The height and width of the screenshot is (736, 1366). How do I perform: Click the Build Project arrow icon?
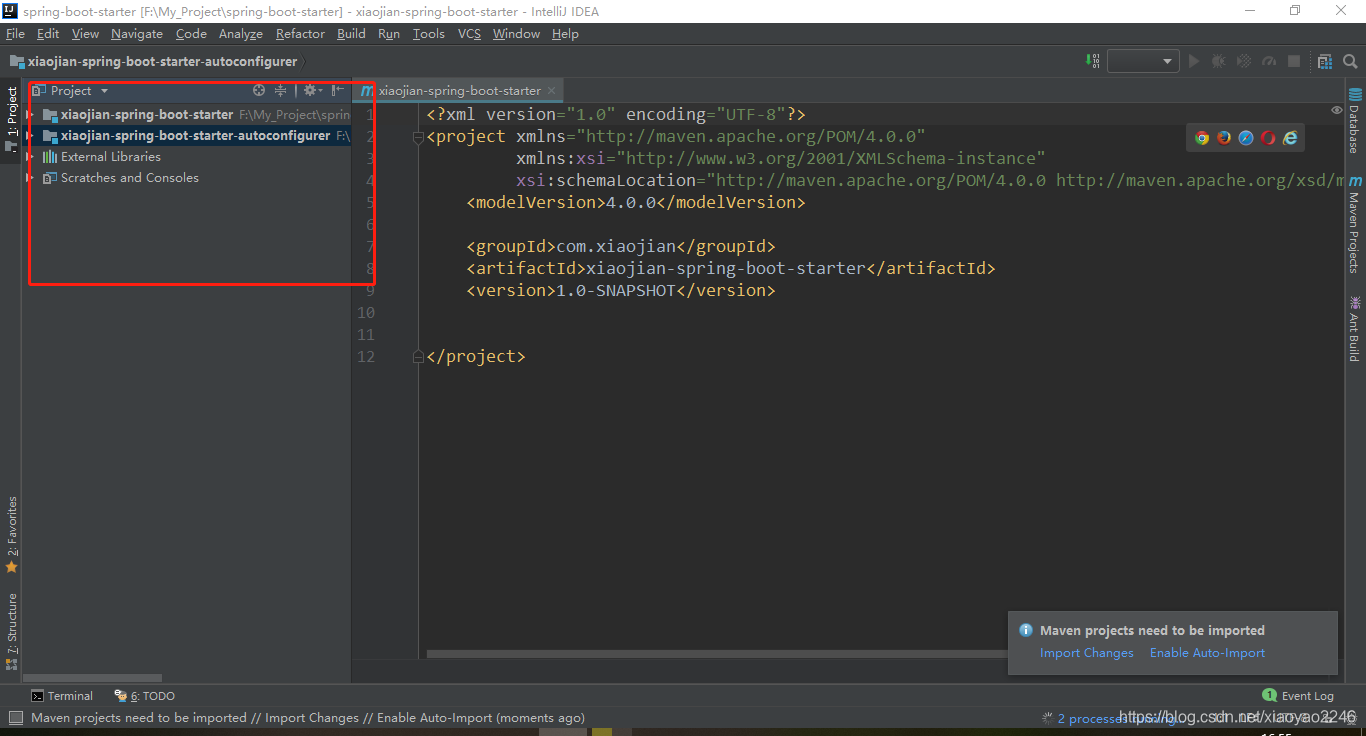click(1092, 61)
